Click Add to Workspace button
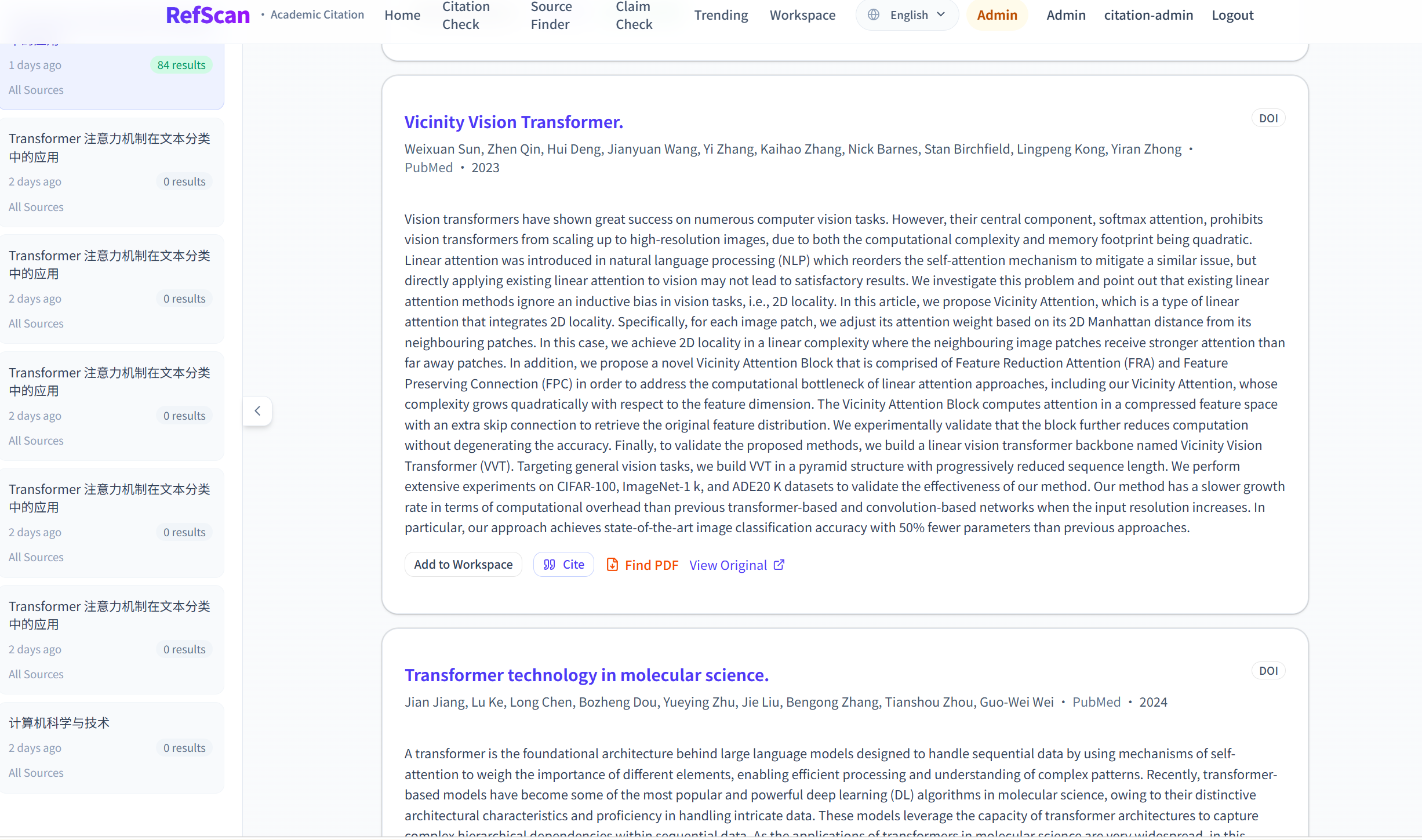The height and width of the screenshot is (840, 1422). pyautogui.click(x=463, y=565)
